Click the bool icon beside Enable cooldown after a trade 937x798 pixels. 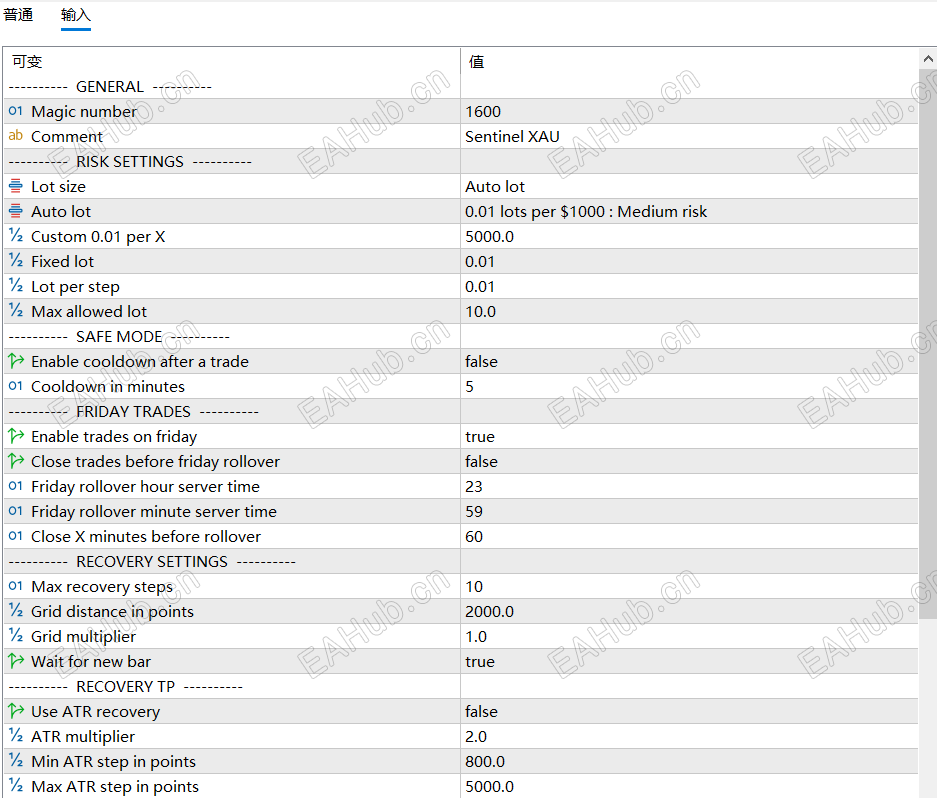(x=16, y=361)
